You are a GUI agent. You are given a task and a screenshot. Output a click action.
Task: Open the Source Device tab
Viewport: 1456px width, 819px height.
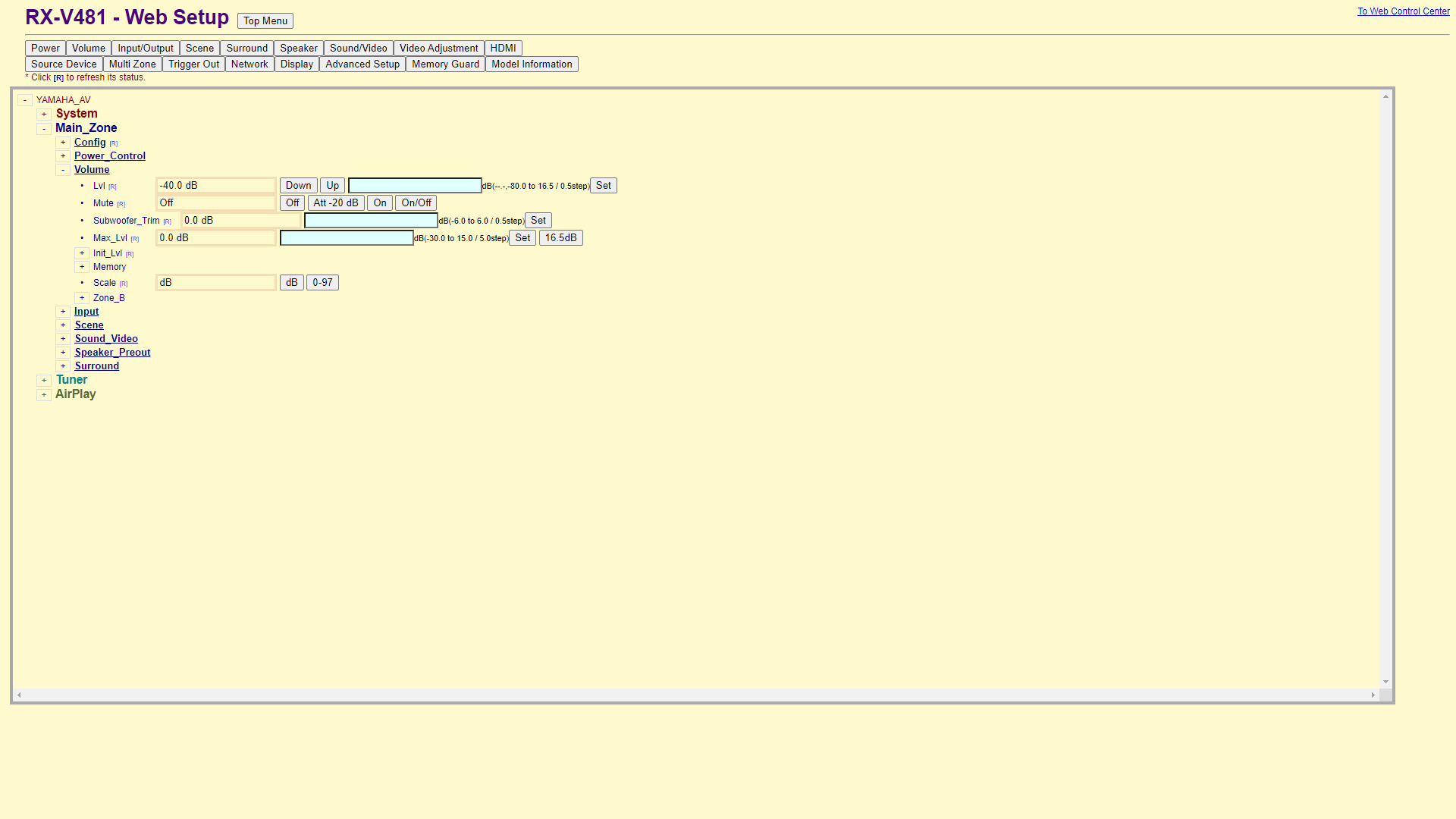[x=64, y=64]
